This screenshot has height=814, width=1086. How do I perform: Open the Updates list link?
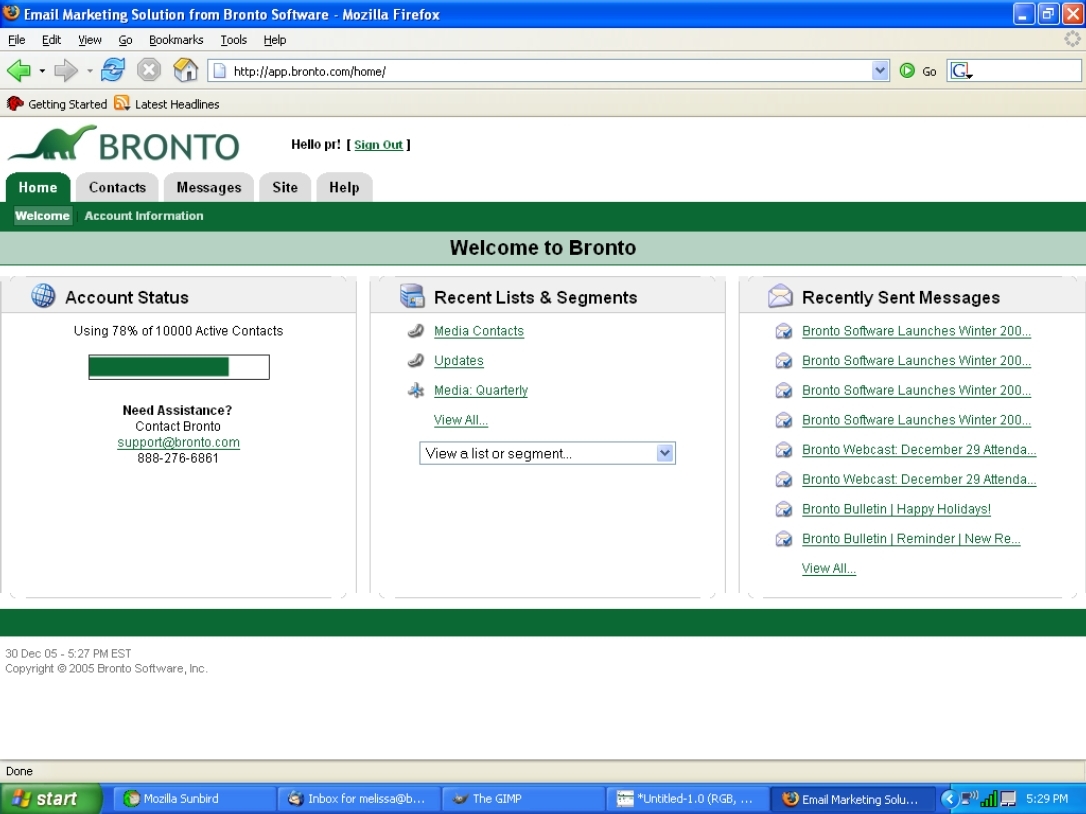pyautogui.click(x=459, y=360)
